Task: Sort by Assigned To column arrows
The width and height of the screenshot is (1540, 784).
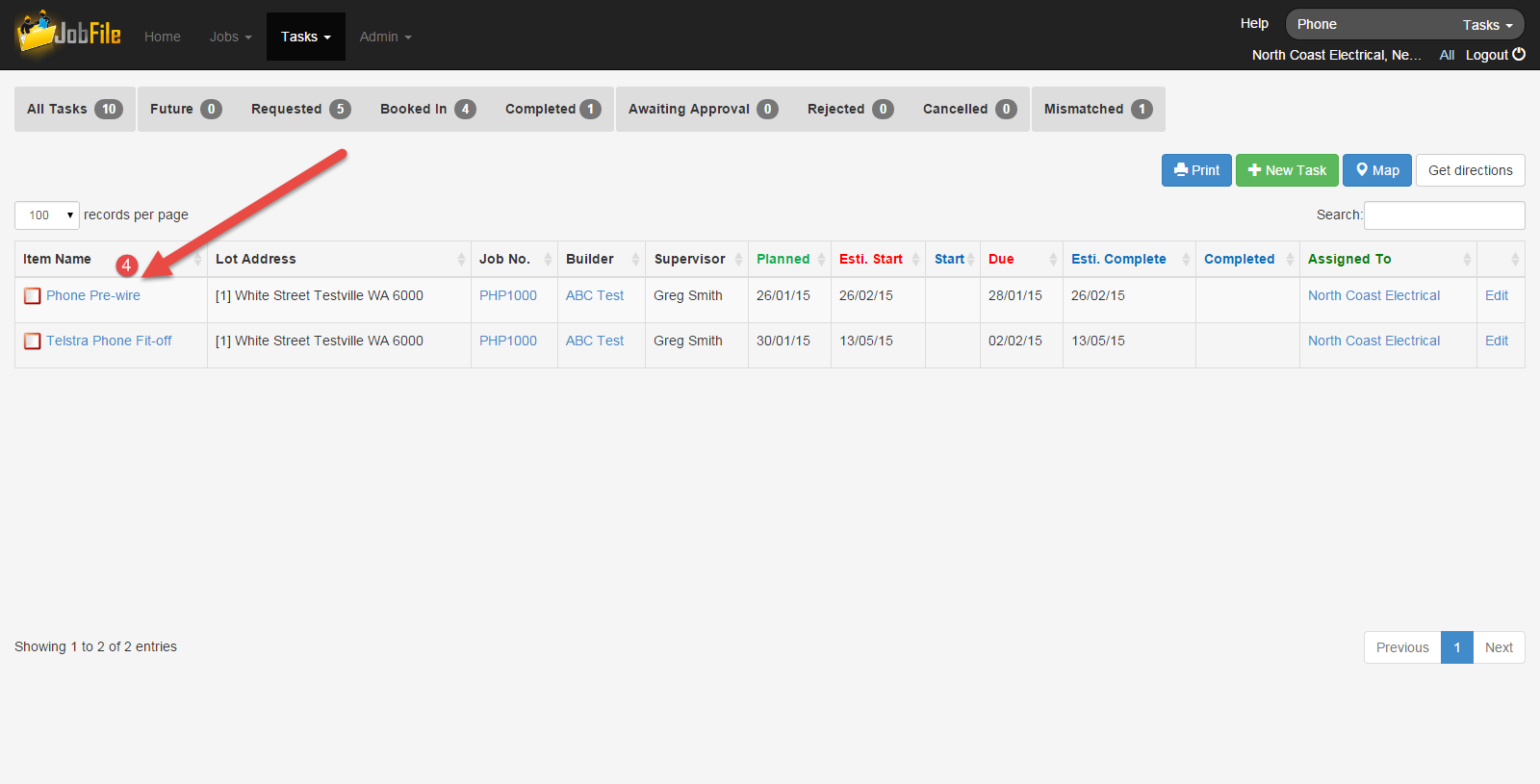Action: (x=1467, y=259)
